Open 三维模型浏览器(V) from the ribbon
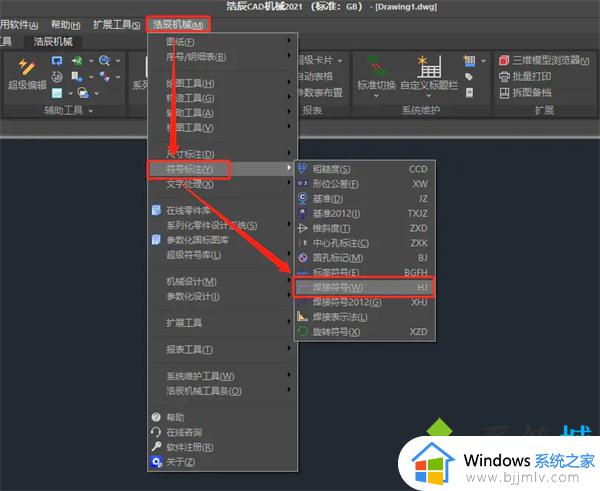The image size is (600, 491). (543, 60)
